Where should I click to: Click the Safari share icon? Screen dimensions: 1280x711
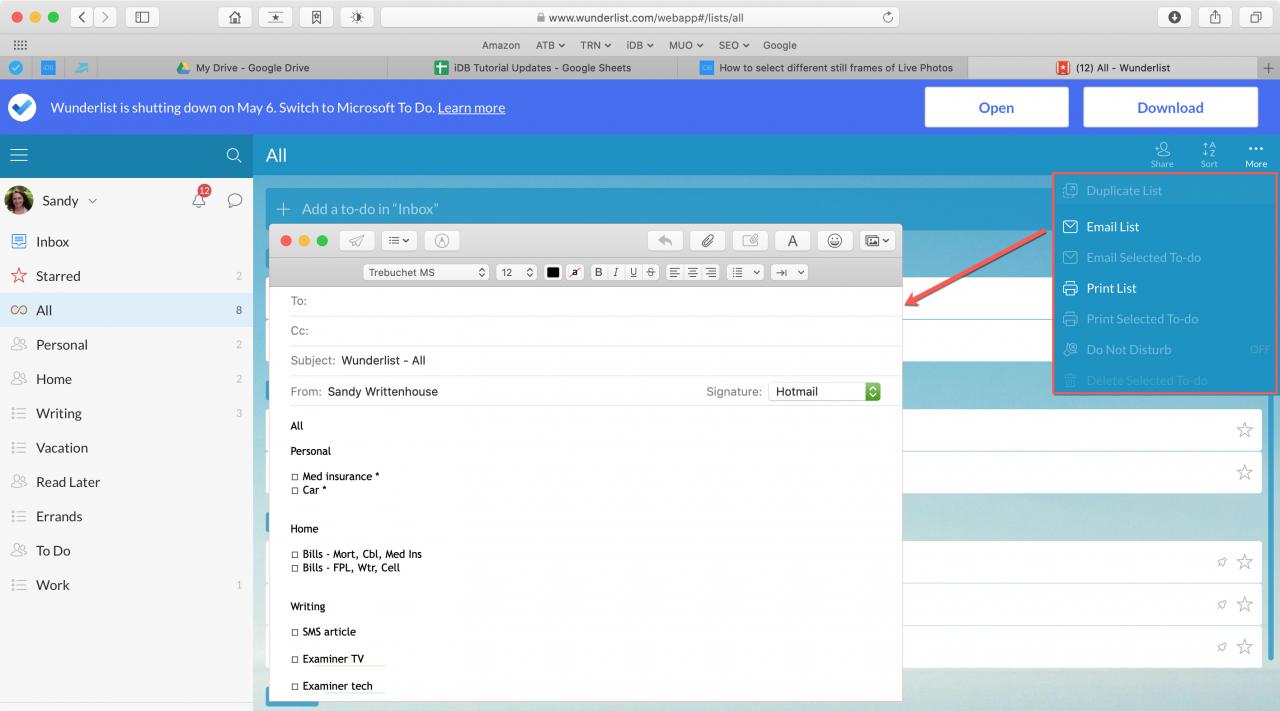(x=1216, y=17)
